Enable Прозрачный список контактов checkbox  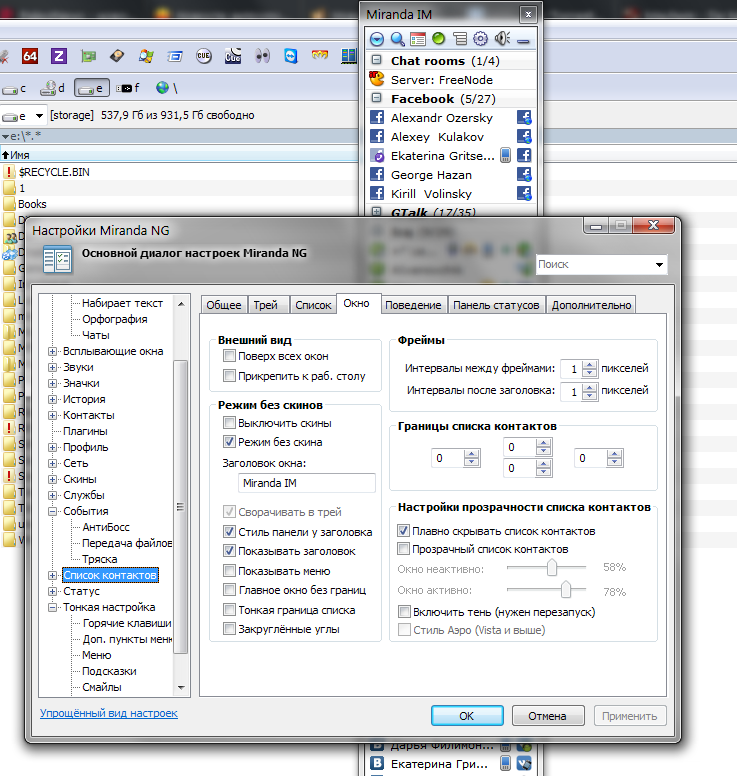click(403, 548)
